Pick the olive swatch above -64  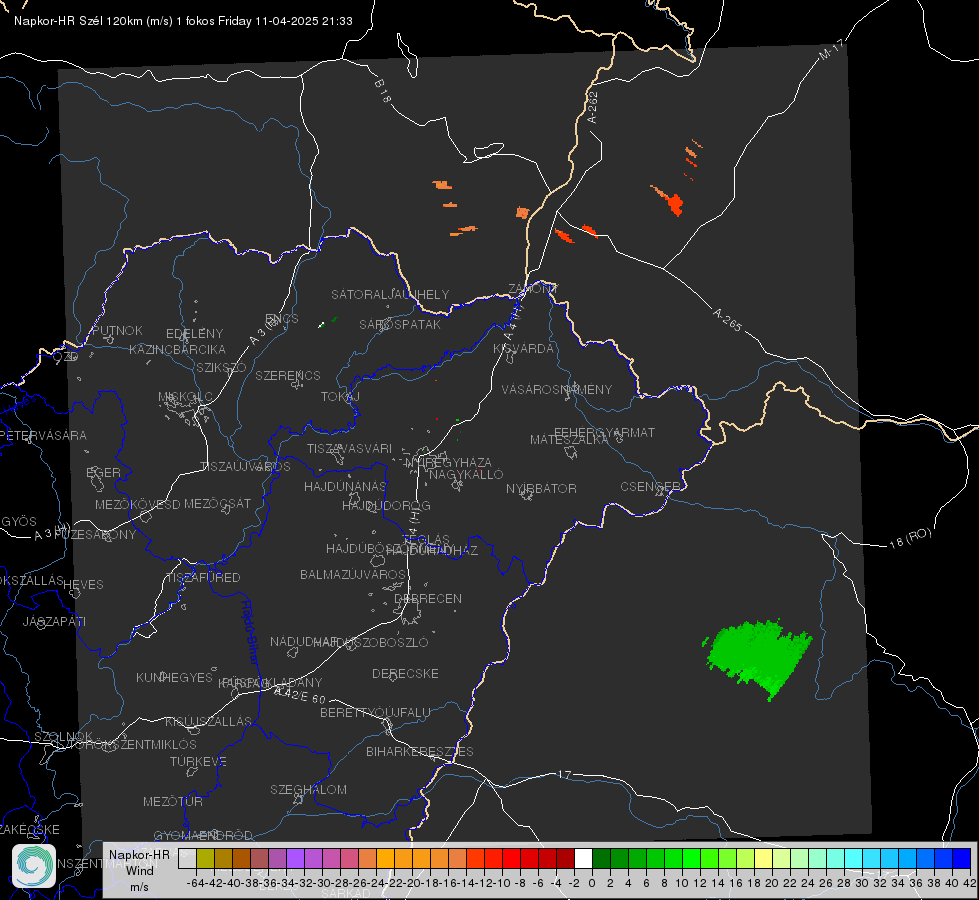[205, 858]
